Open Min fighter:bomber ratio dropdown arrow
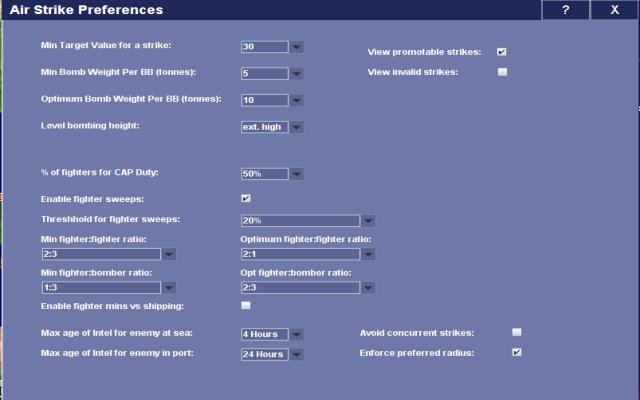The image size is (640, 400). click(169, 288)
